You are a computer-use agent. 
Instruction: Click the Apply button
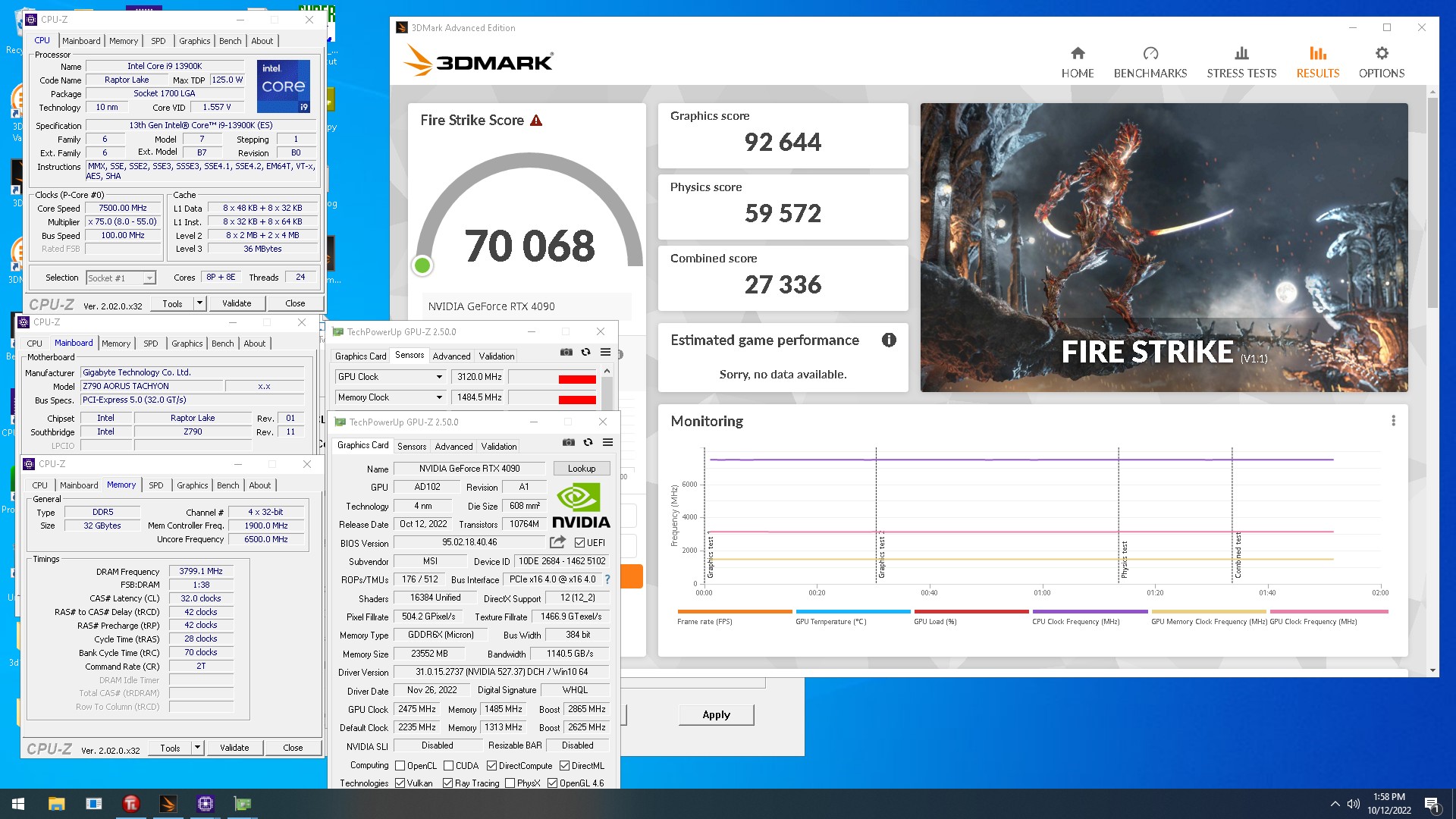716,714
